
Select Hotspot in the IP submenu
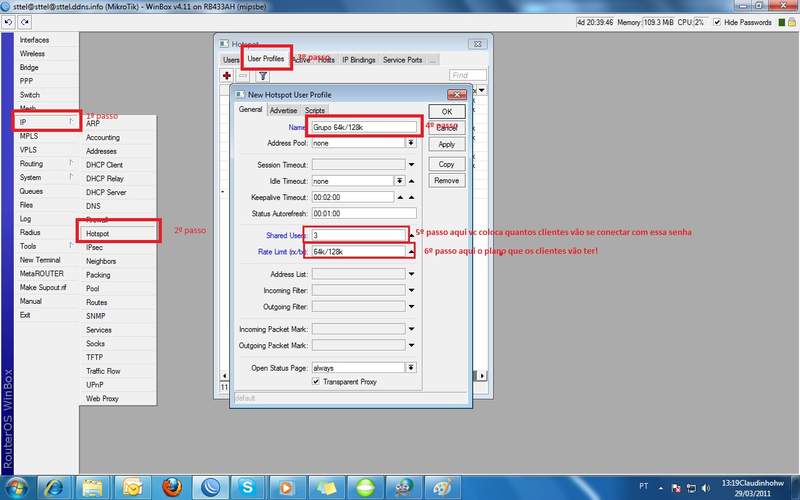click(x=118, y=234)
